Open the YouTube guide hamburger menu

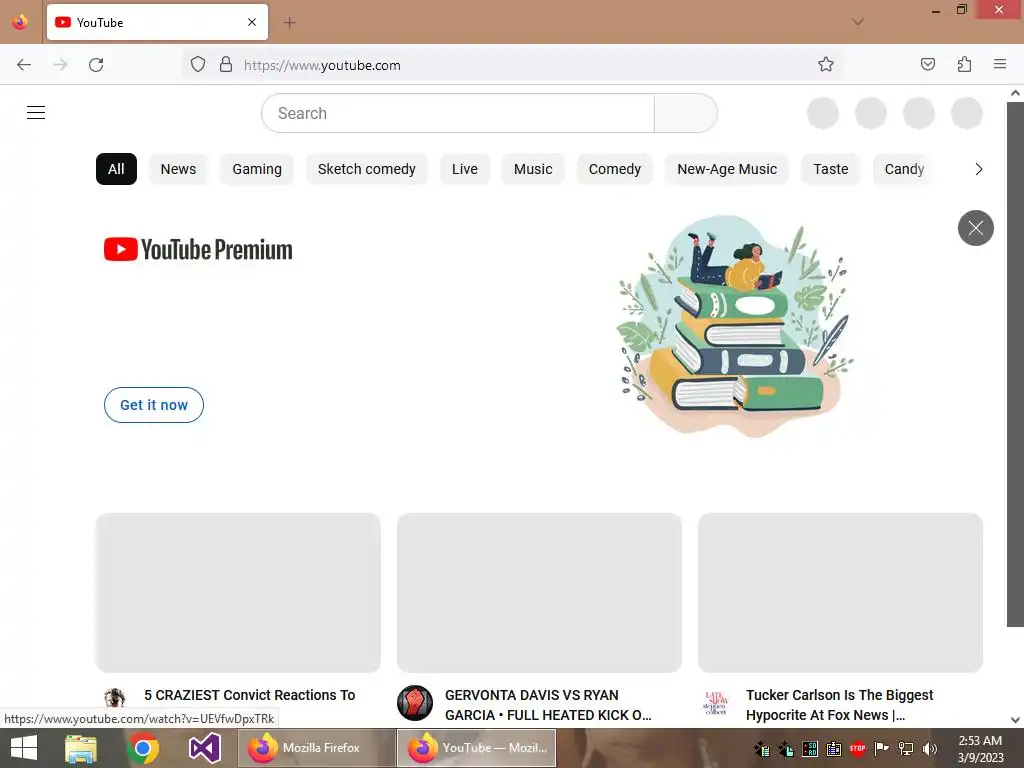coord(36,113)
